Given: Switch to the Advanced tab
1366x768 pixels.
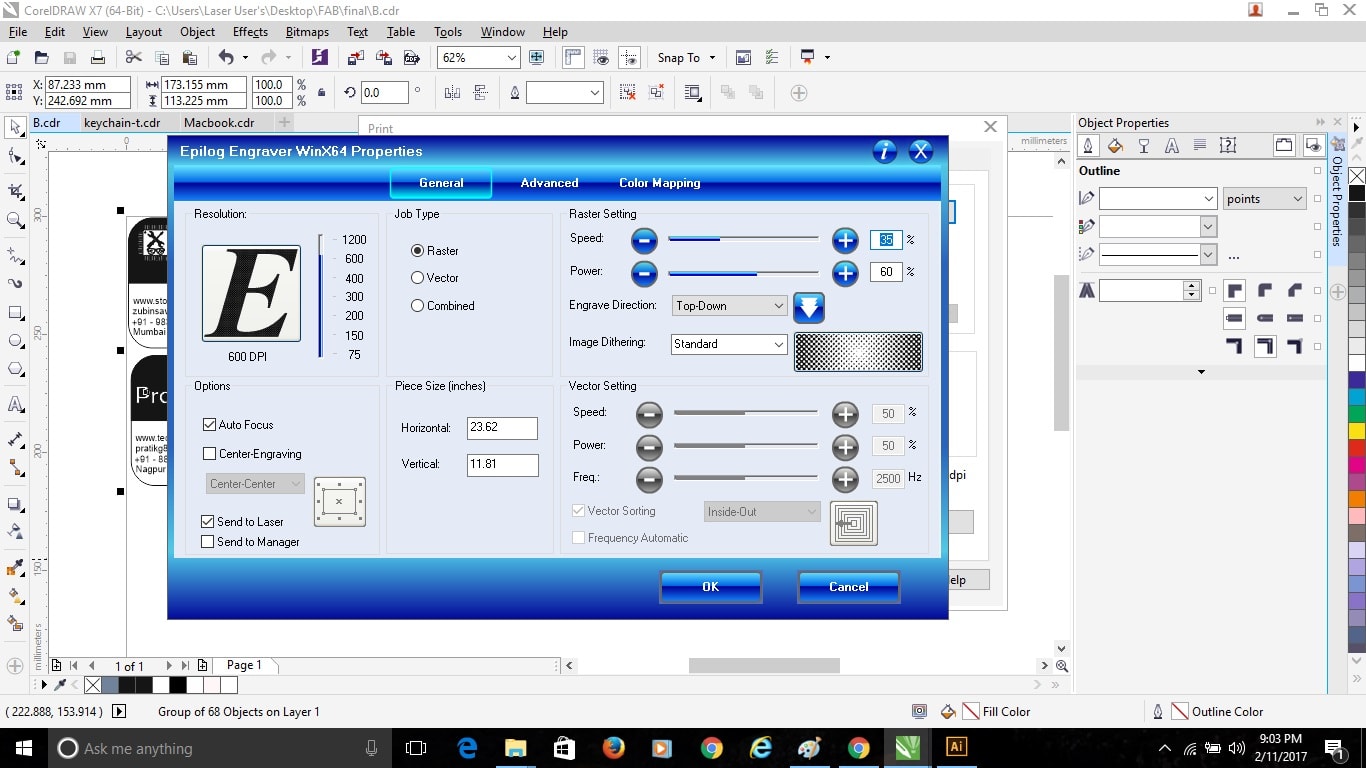Looking at the screenshot, I should point(549,183).
